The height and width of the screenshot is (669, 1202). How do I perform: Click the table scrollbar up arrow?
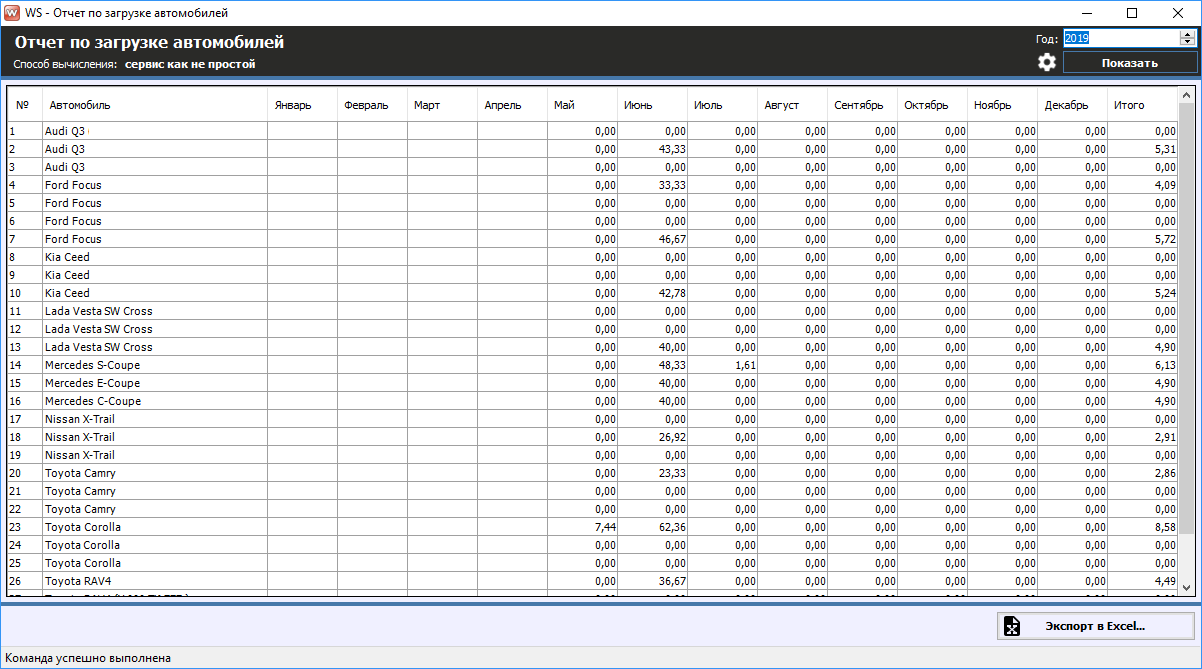point(1187,95)
